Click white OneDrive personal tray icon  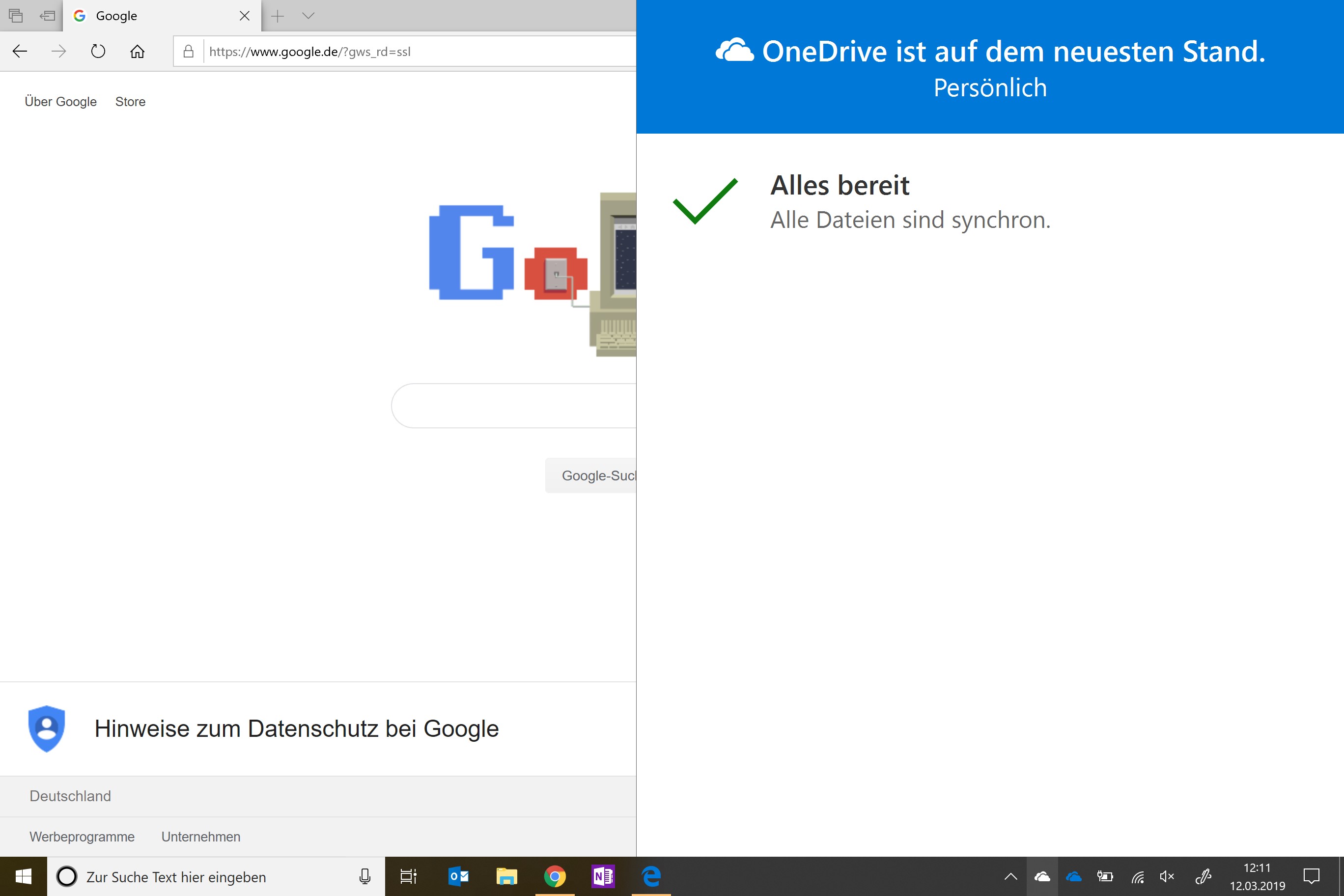[x=1042, y=876]
